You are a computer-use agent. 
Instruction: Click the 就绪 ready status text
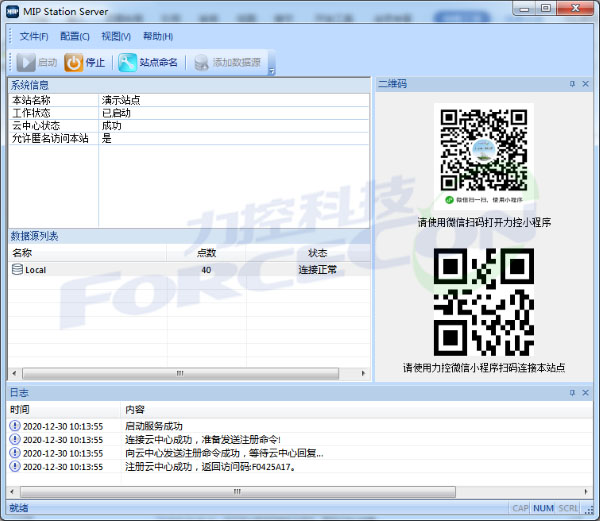pos(19,508)
